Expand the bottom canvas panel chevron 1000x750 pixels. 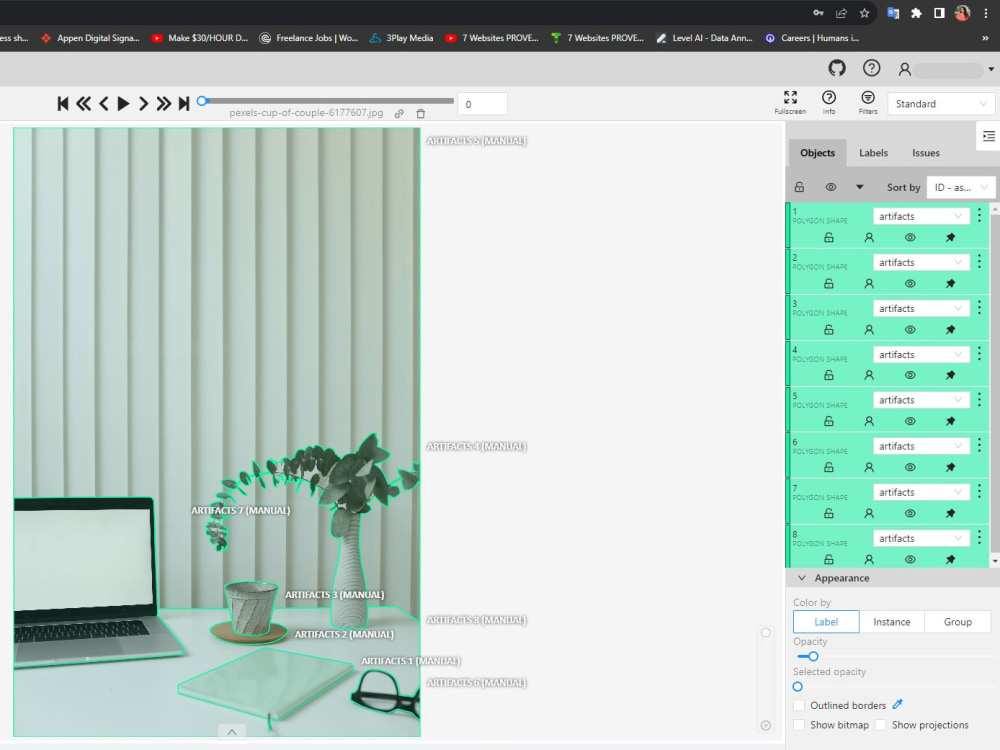click(x=232, y=732)
